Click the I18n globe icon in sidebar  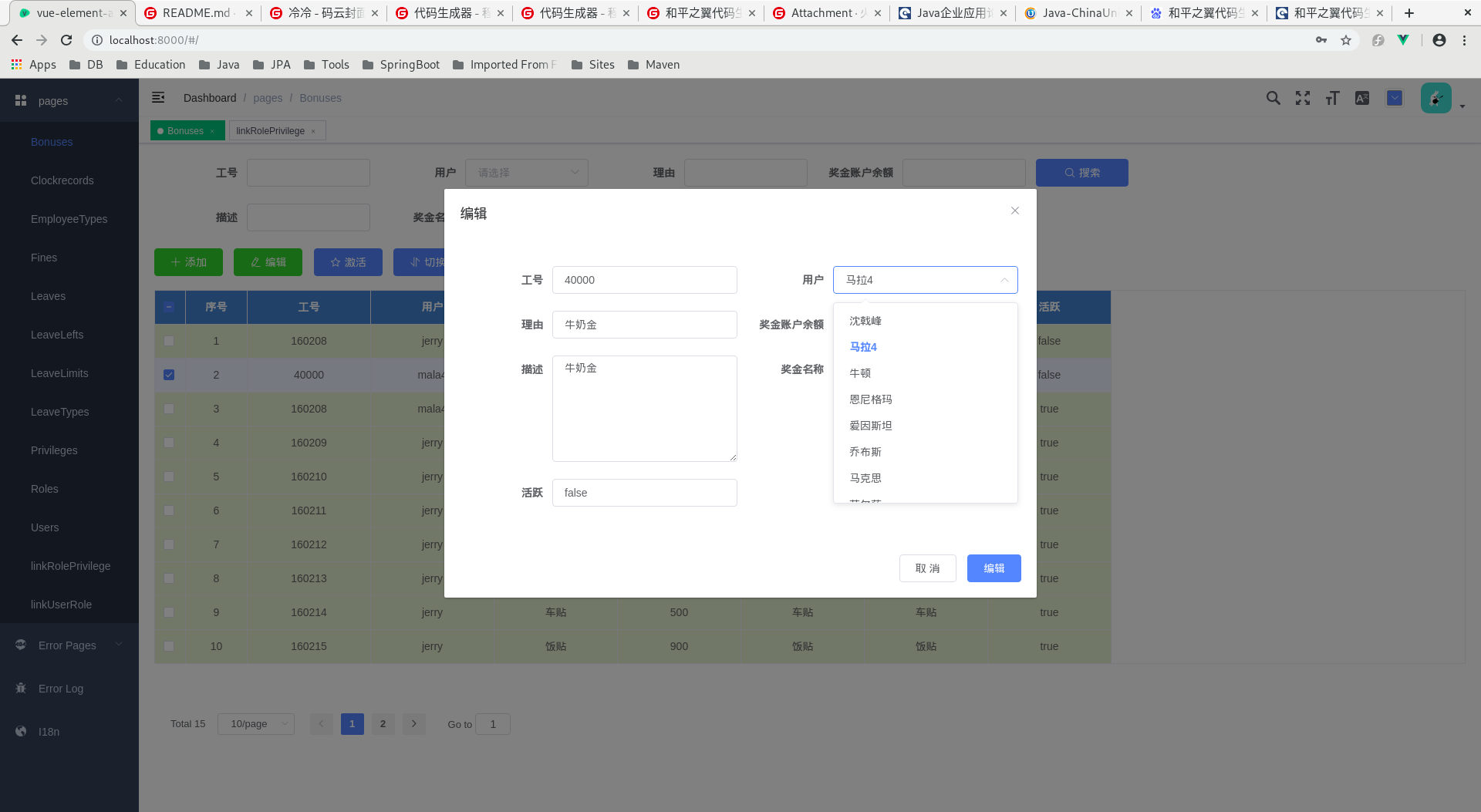(x=21, y=731)
